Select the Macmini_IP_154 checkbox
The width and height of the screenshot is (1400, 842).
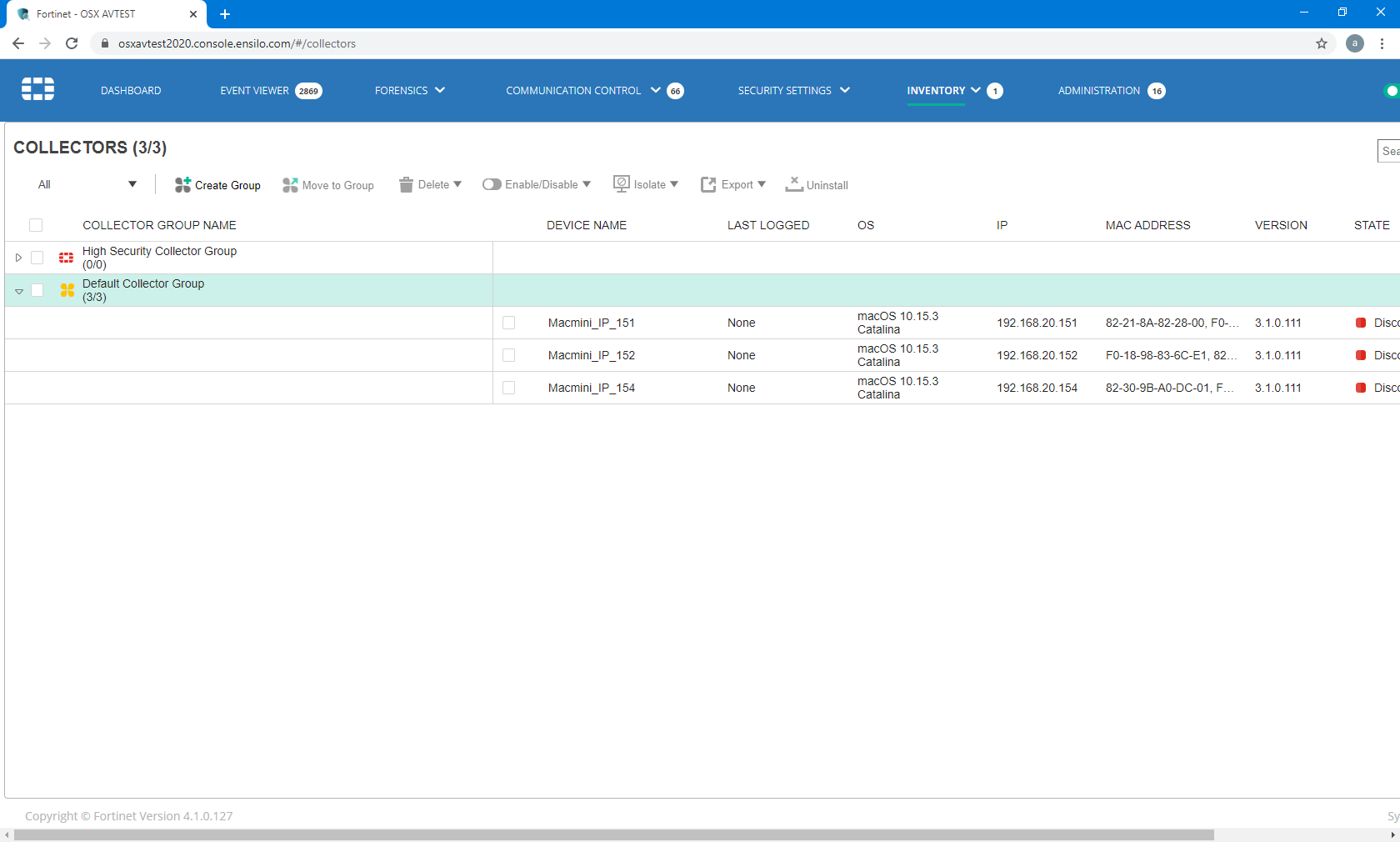509,388
